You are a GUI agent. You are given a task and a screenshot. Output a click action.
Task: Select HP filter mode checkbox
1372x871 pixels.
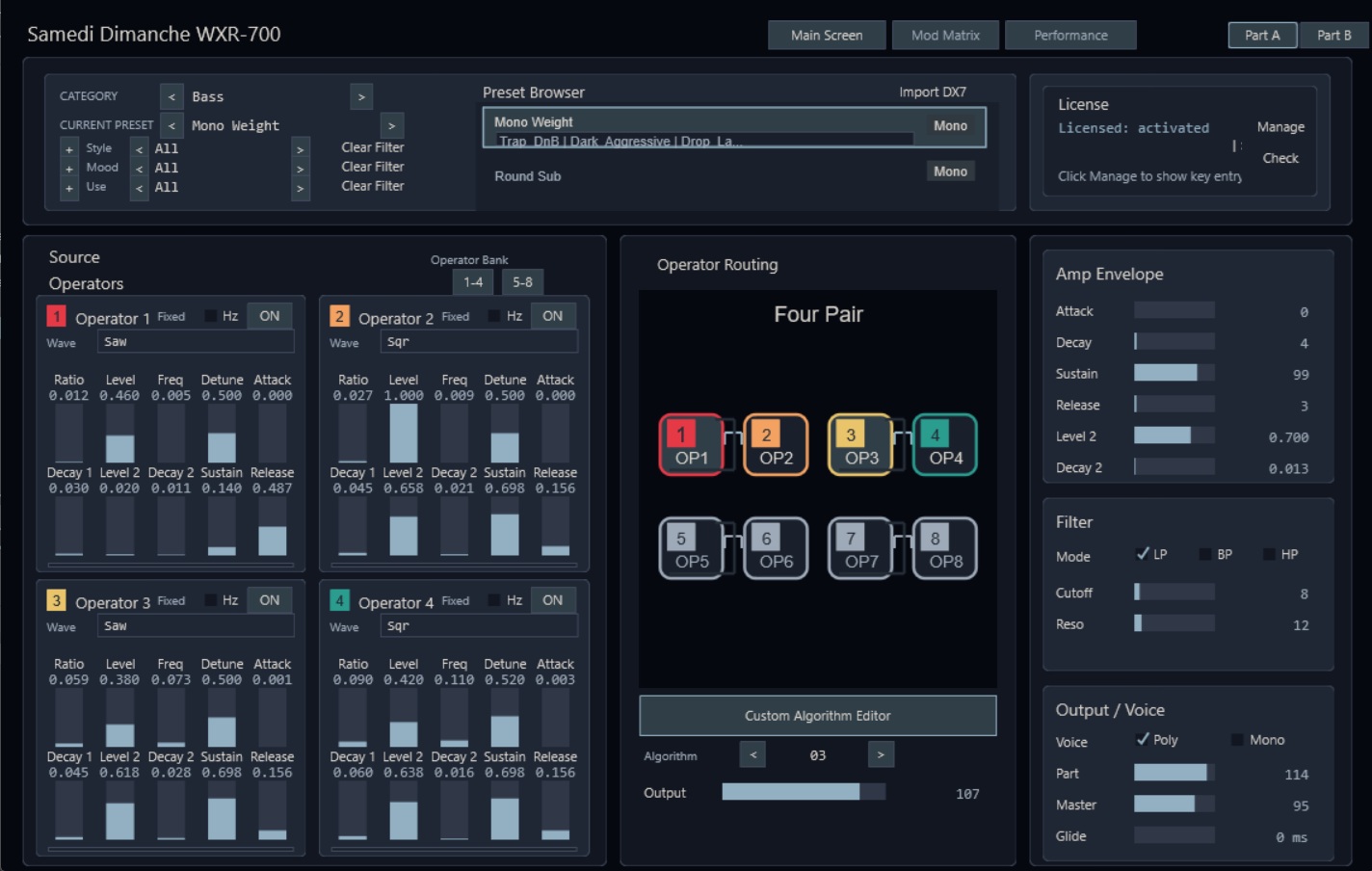(1270, 554)
